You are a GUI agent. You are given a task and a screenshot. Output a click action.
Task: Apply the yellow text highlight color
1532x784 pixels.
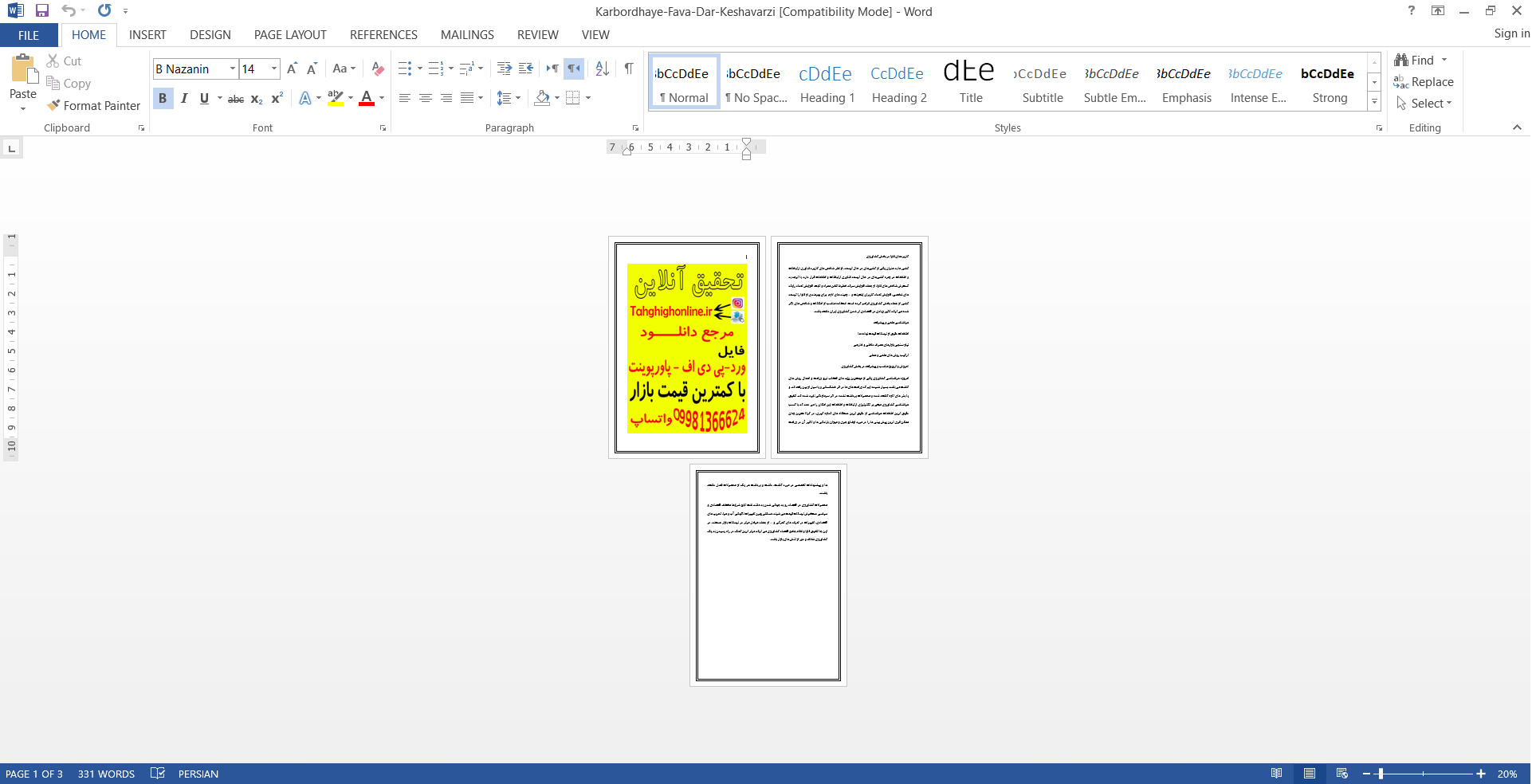click(x=336, y=98)
